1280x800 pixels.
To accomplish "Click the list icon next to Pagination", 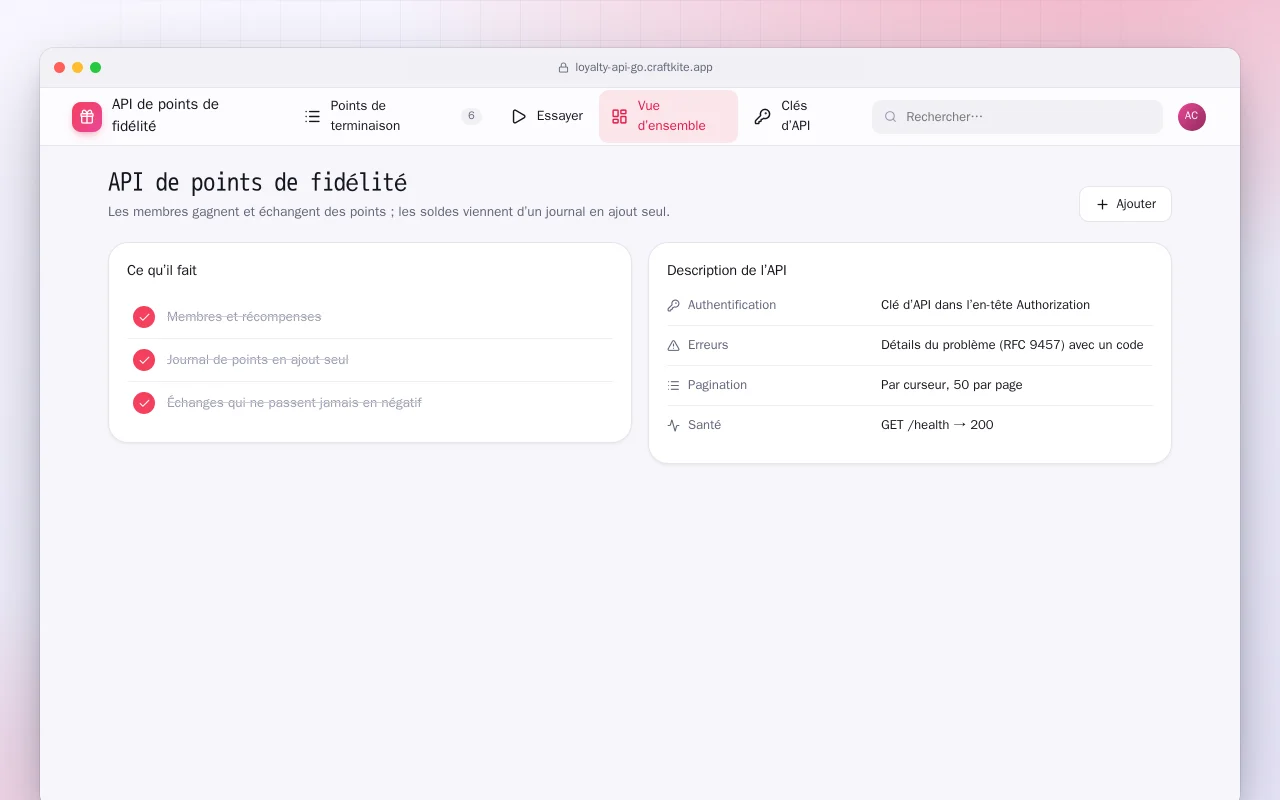I will (673, 385).
